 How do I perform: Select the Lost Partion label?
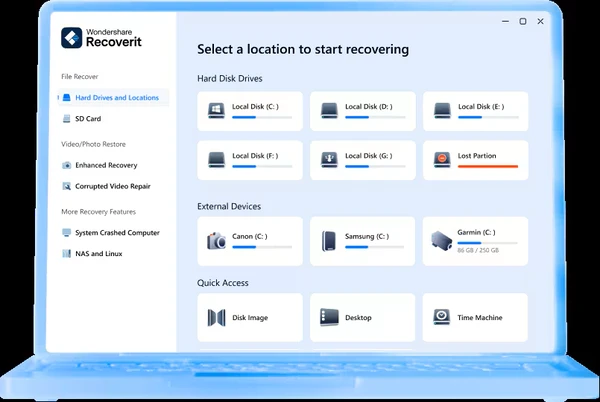[x=477, y=156]
